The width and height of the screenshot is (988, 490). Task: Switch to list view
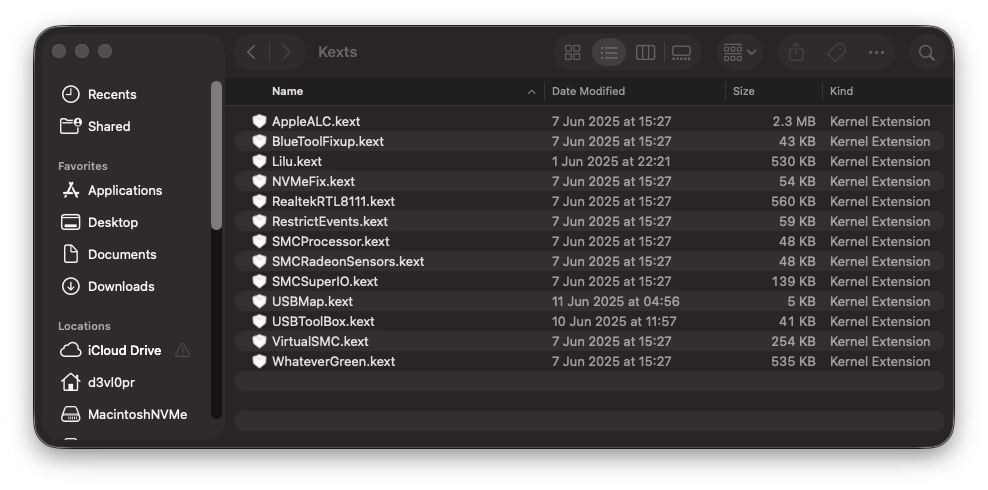click(x=609, y=52)
